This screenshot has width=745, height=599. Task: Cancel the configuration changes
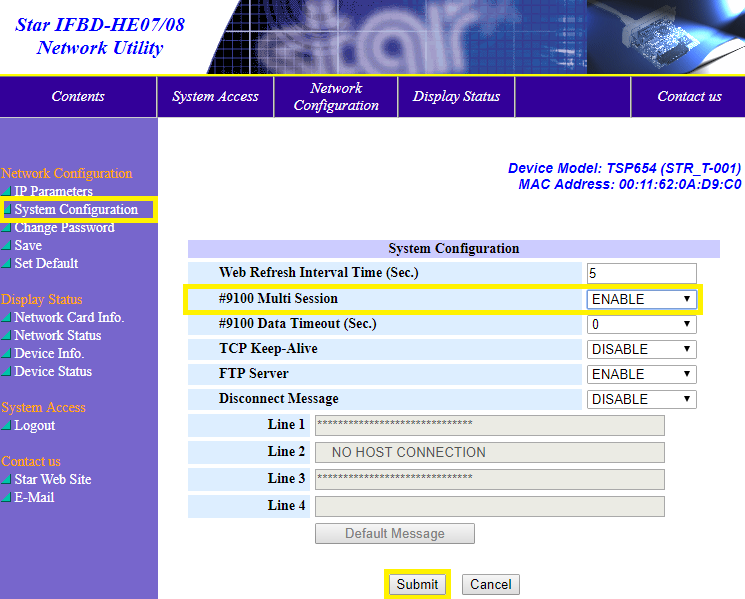[x=491, y=584]
